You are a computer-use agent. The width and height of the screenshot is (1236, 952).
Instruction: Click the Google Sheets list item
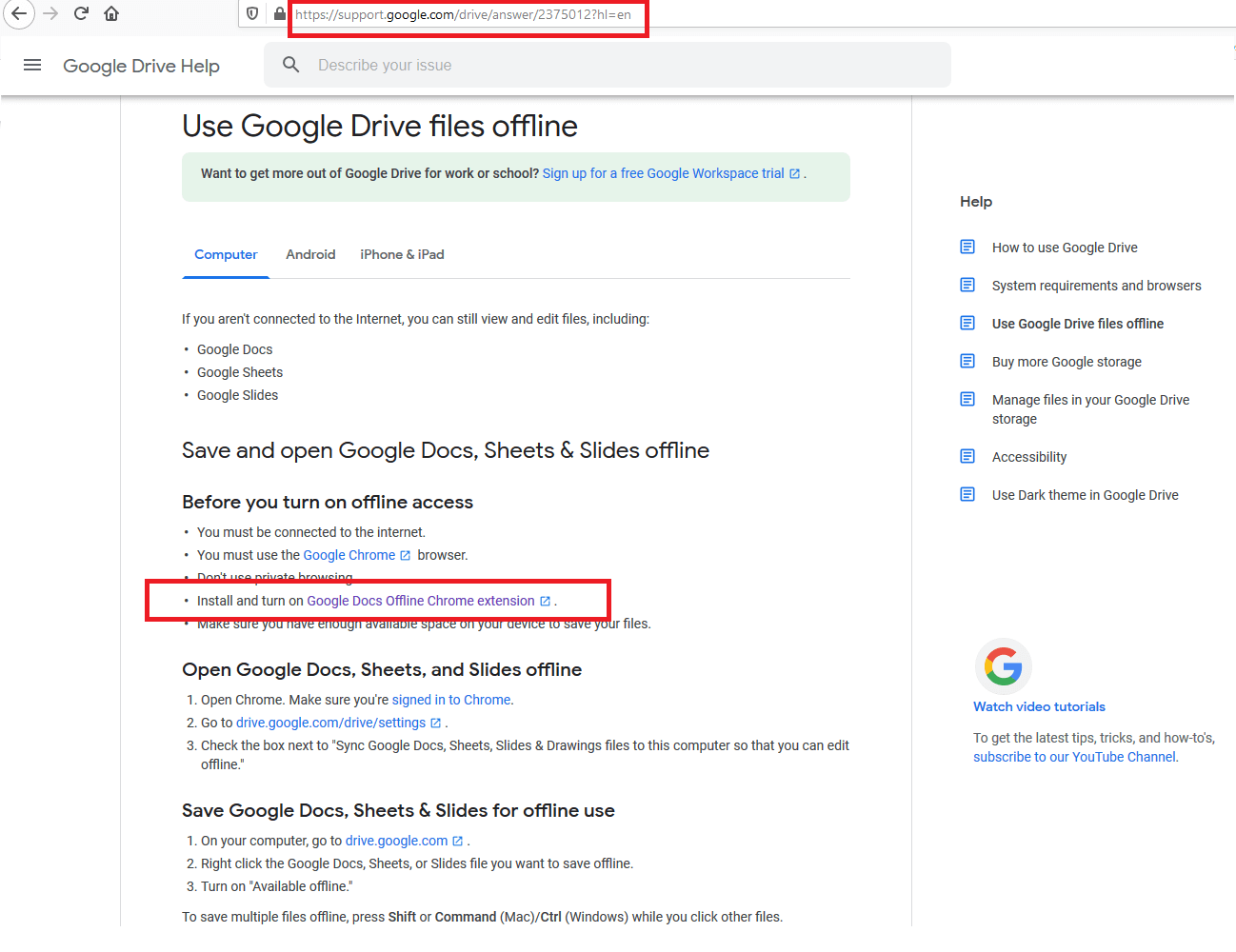click(x=240, y=372)
